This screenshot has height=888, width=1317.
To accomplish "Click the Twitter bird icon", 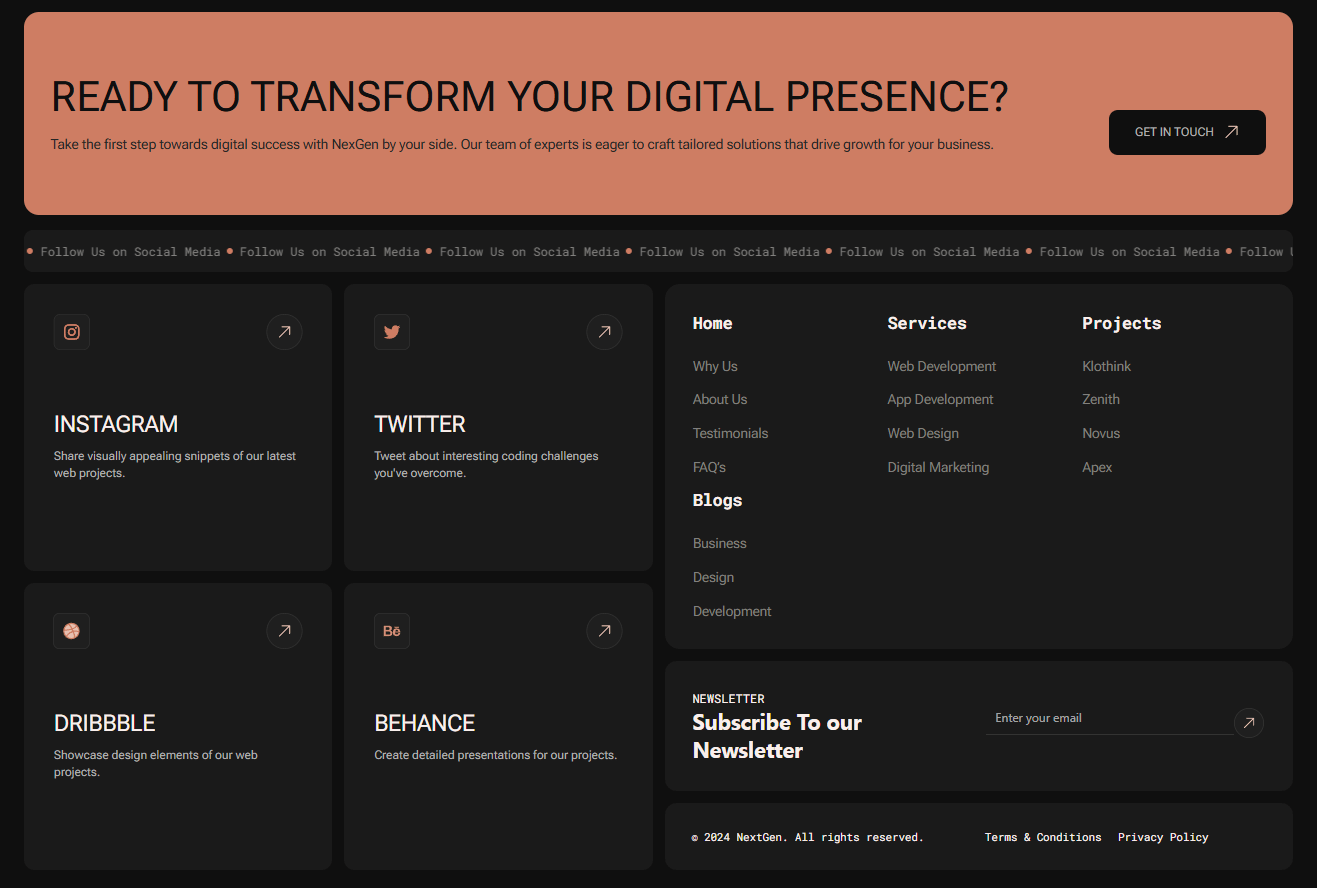I will click(x=392, y=332).
